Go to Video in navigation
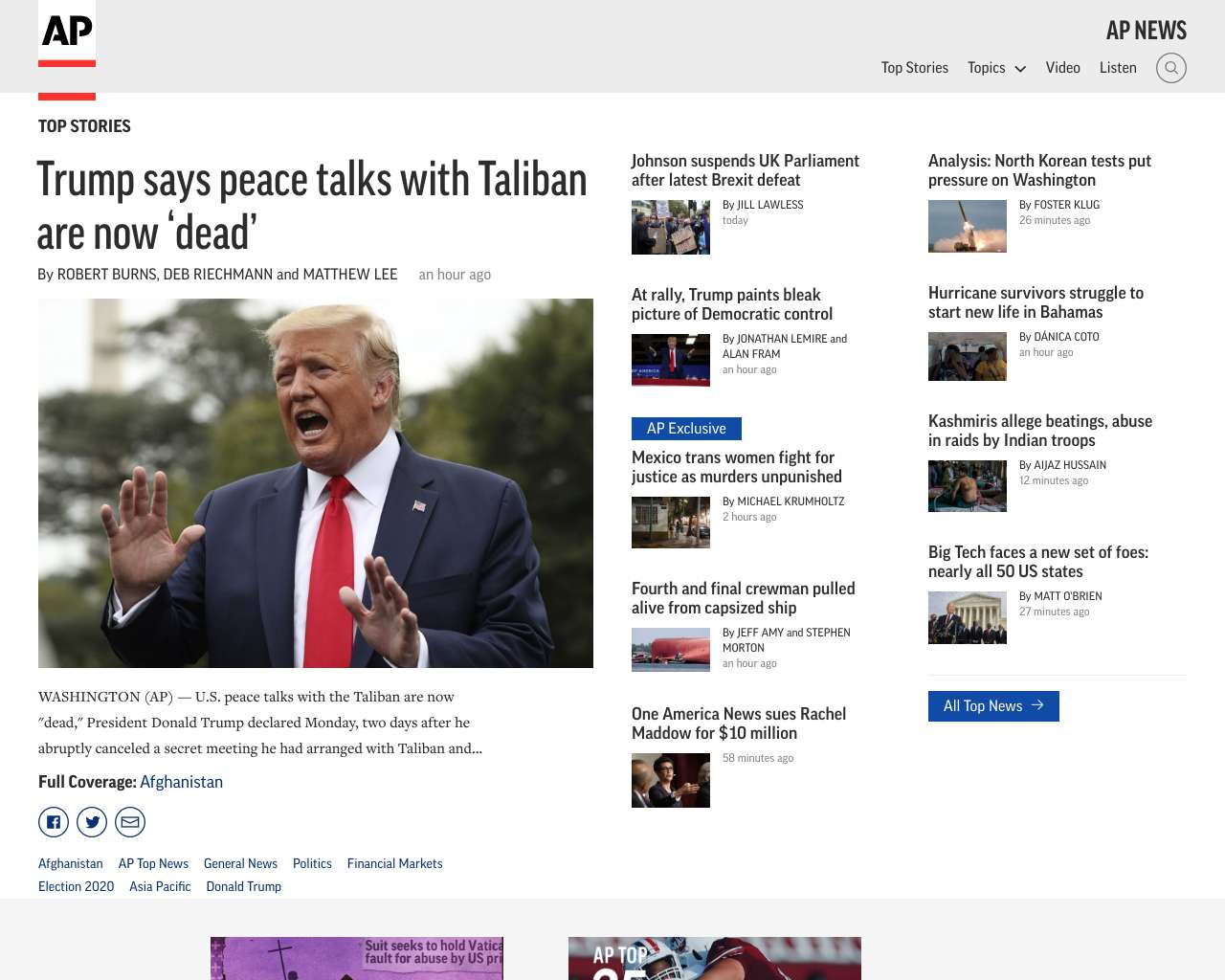Screen dimensions: 1225x980 coord(1062,68)
